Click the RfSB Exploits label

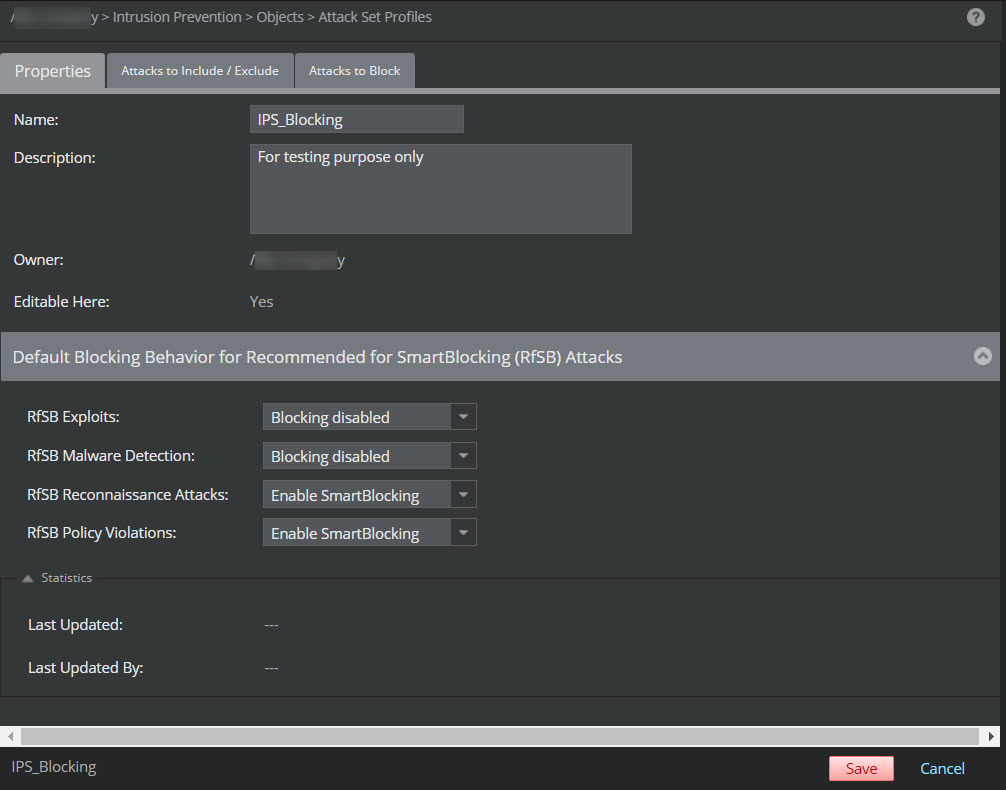[73, 416]
